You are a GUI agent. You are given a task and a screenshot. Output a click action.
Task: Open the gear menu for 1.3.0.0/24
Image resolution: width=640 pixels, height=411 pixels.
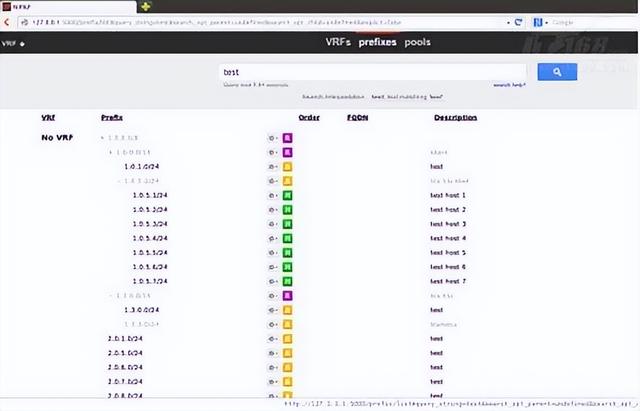[x=273, y=310]
